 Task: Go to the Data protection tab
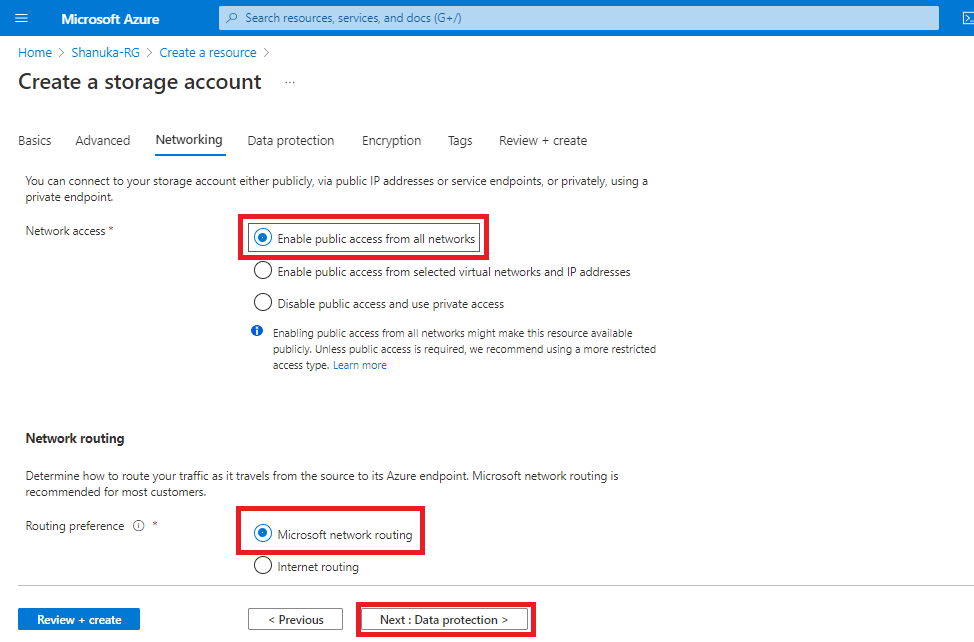291,141
